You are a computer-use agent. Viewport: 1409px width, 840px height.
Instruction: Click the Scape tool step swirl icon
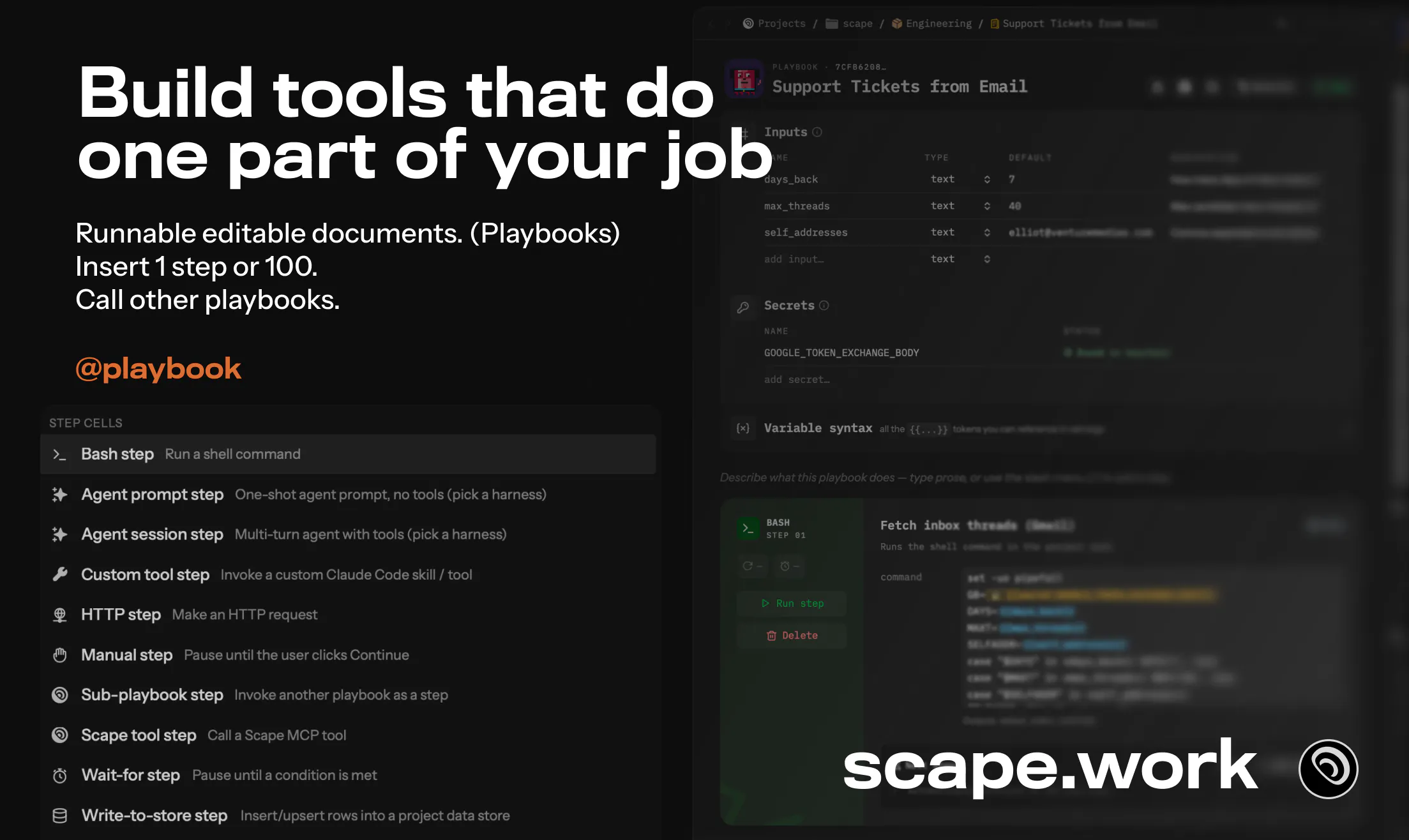point(60,735)
